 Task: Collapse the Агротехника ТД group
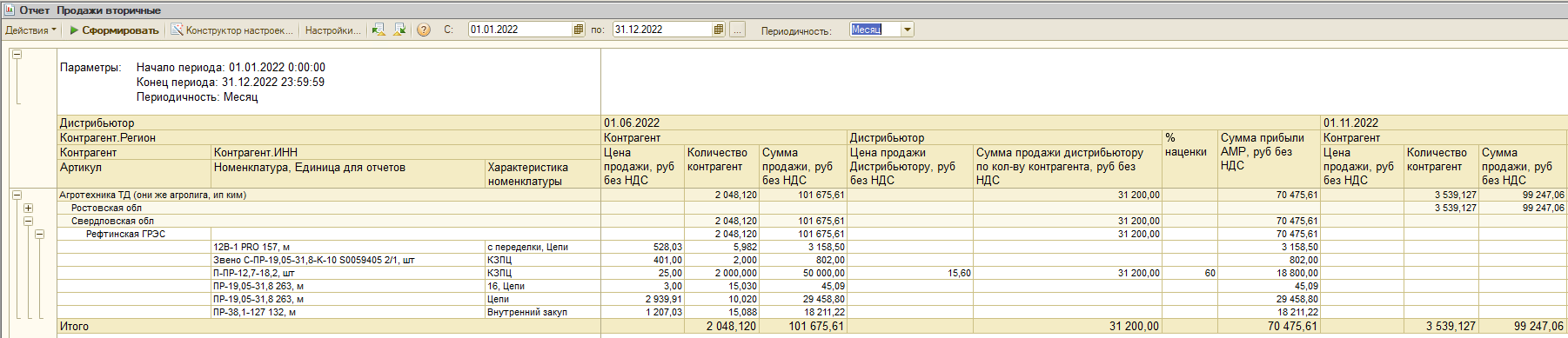point(17,196)
